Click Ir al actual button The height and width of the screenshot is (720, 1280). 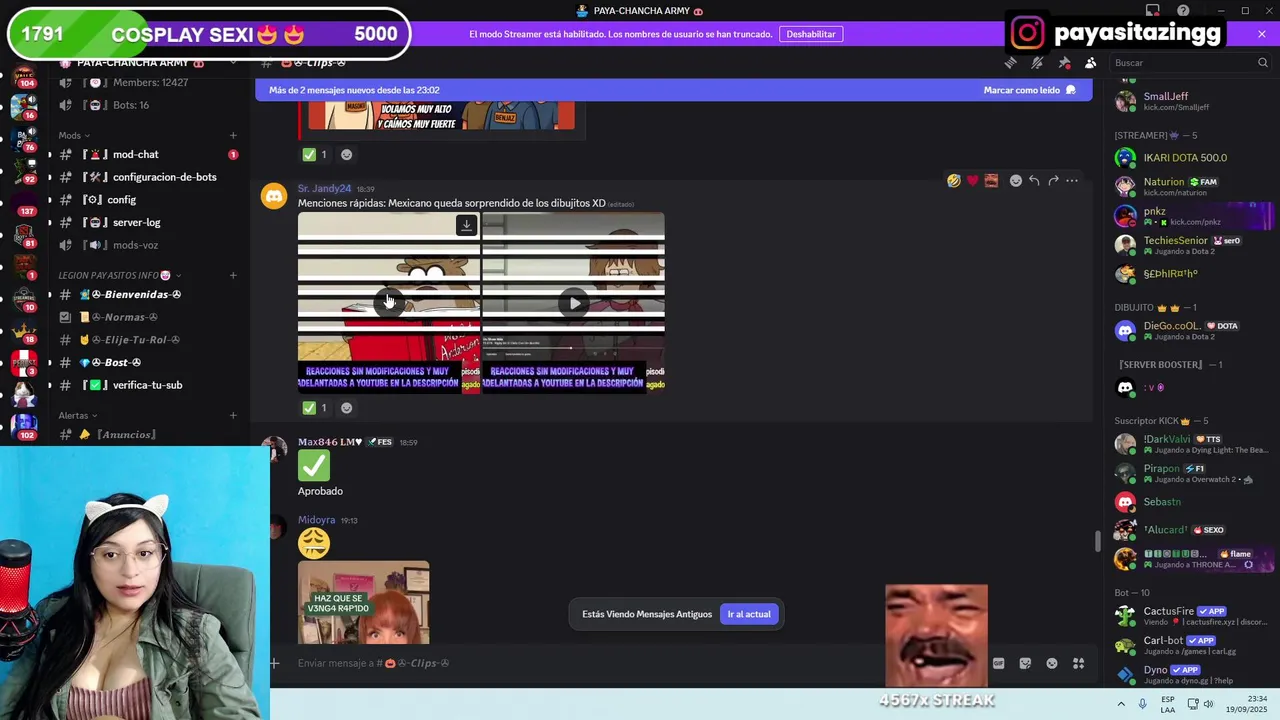coord(749,614)
